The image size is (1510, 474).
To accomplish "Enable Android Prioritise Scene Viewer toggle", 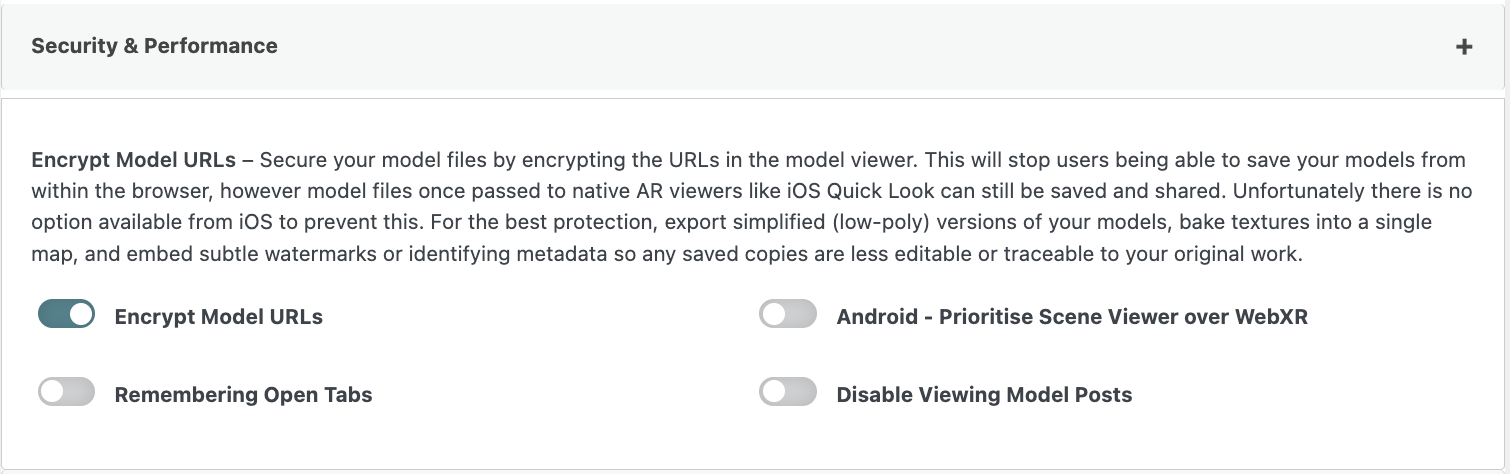I will click(x=788, y=315).
